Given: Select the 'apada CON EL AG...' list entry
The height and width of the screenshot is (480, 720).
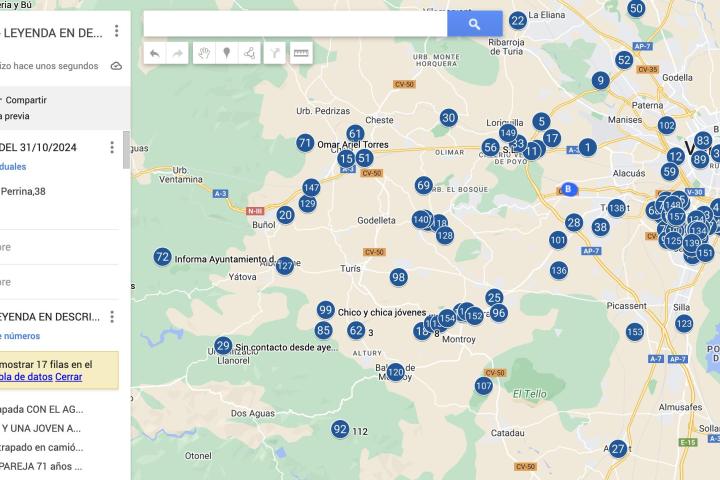Looking at the screenshot, I should click(x=41, y=409).
